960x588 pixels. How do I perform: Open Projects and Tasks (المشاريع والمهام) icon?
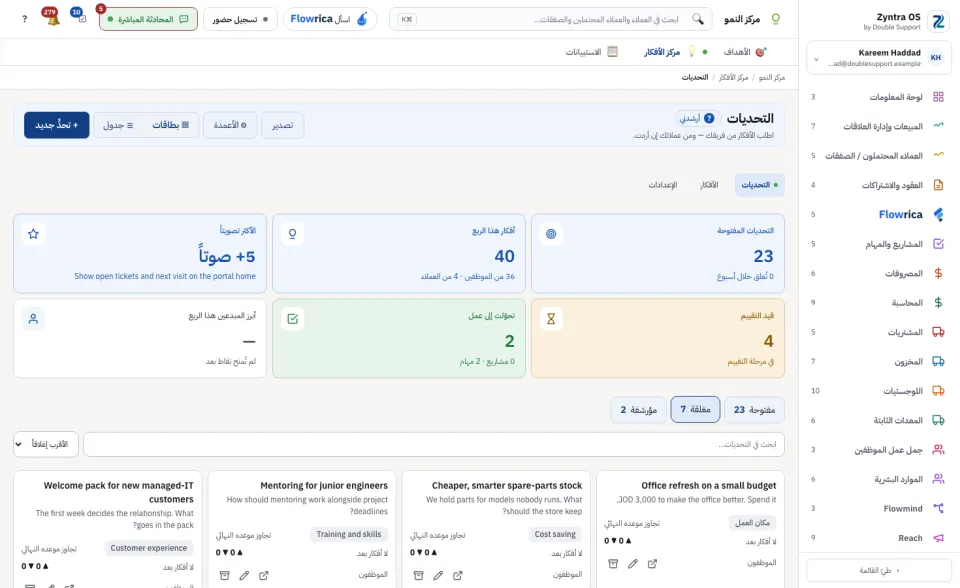click(938, 244)
